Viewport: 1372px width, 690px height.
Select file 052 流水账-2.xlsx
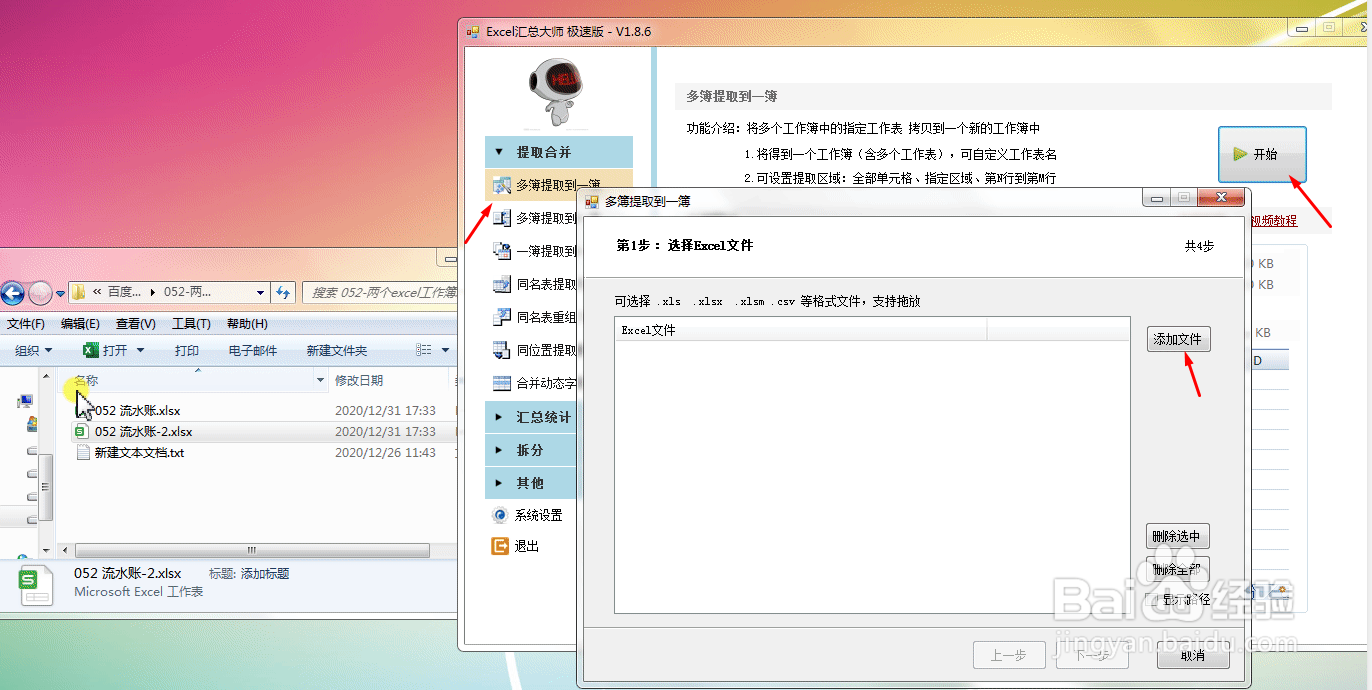[x=143, y=431]
